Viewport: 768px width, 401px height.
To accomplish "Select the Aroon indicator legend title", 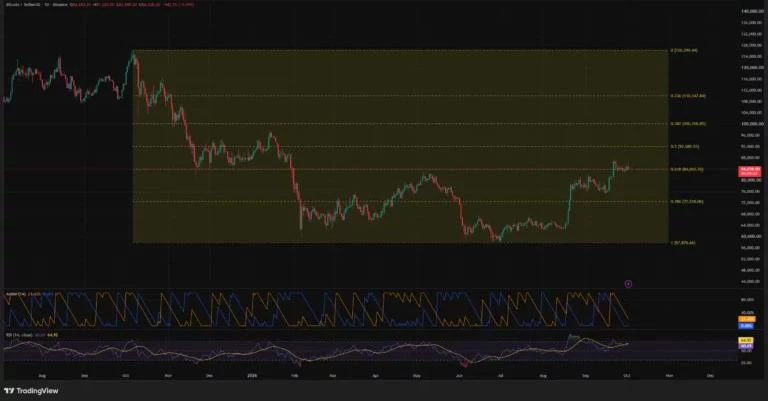I will tap(16, 294).
